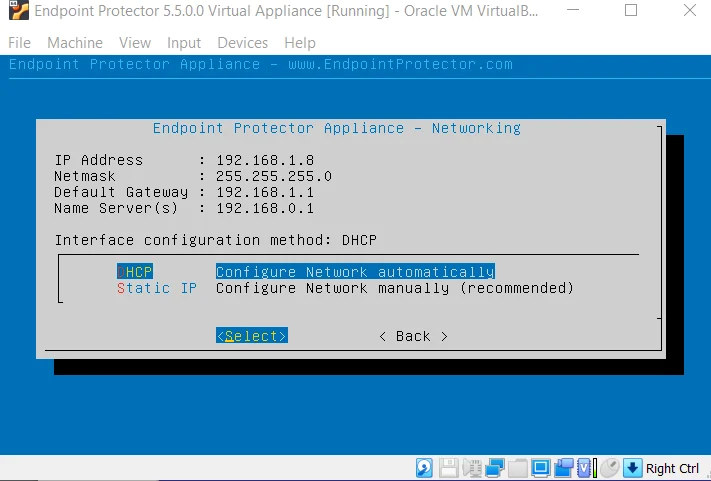The image size is (711, 481).
Task: Click the IP Address value 192.168.1.8
Action: (265, 160)
